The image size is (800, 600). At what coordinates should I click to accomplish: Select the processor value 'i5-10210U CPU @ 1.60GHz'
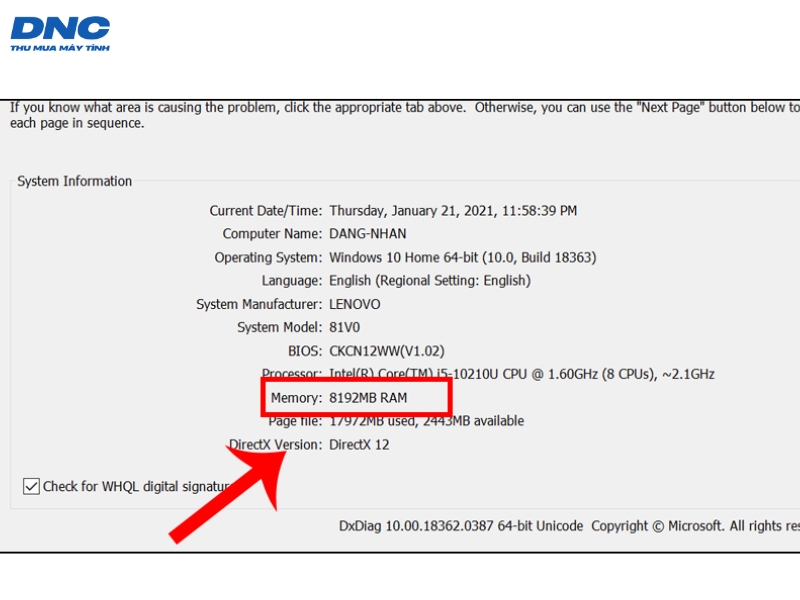click(x=517, y=374)
